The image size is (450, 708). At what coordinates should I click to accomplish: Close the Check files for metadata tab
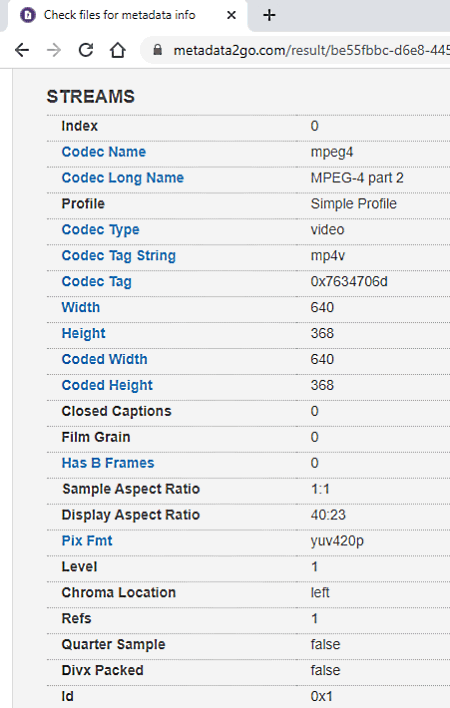231,15
